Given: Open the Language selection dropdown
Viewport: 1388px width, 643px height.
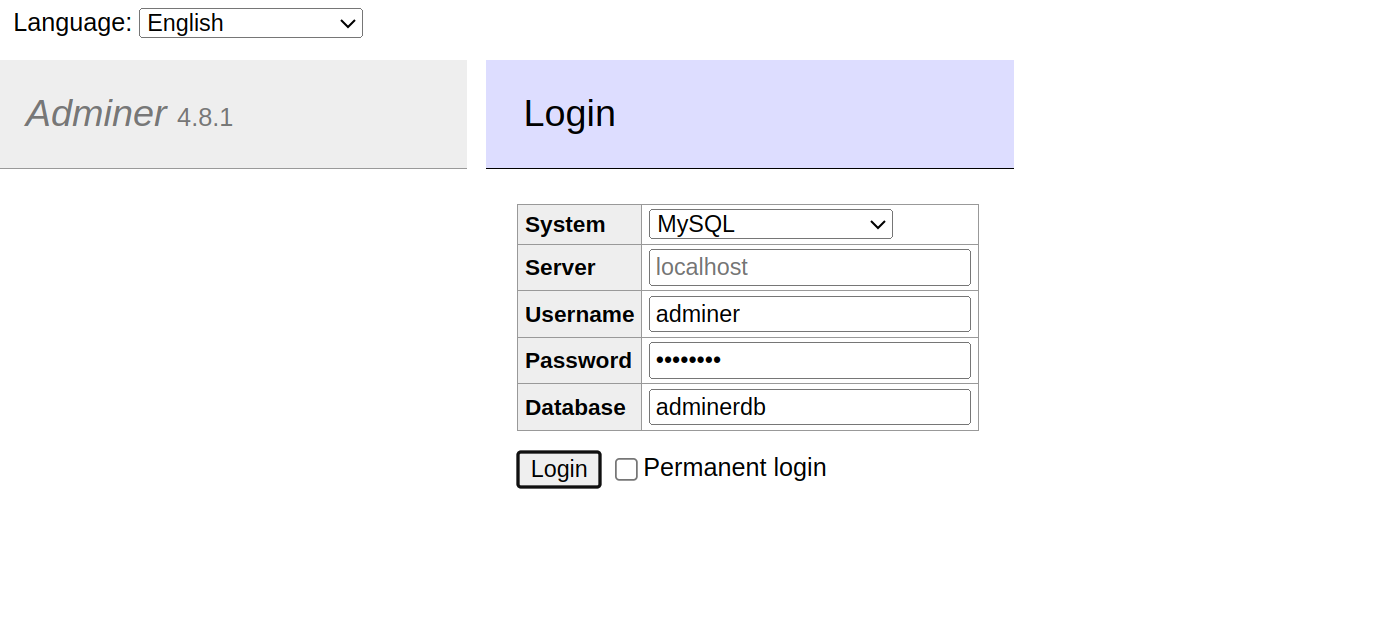Looking at the screenshot, I should coord(250,23).
